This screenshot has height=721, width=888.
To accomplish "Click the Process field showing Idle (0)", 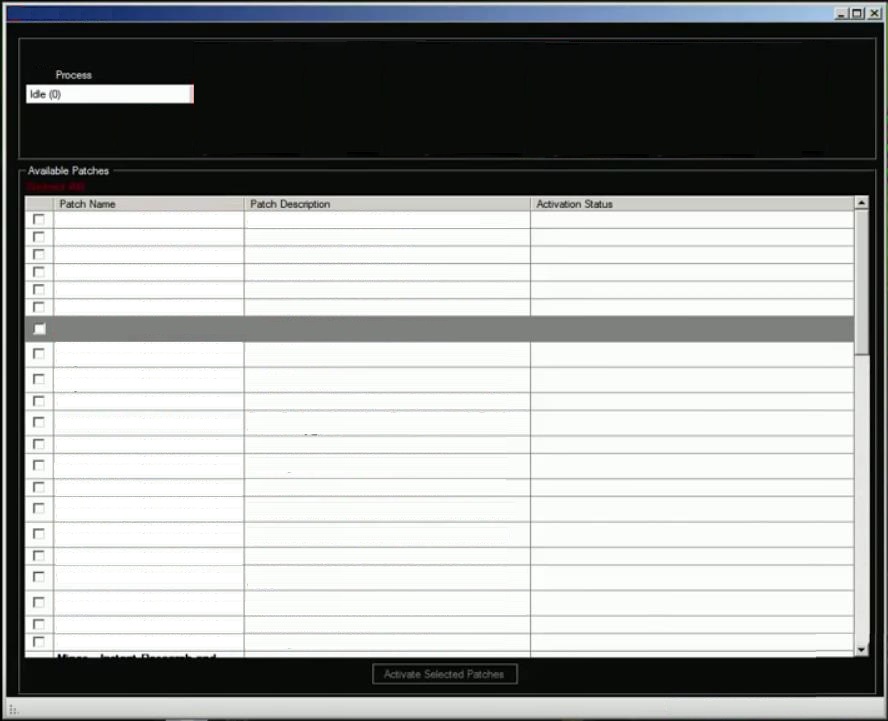I will [x=109, y=94].
